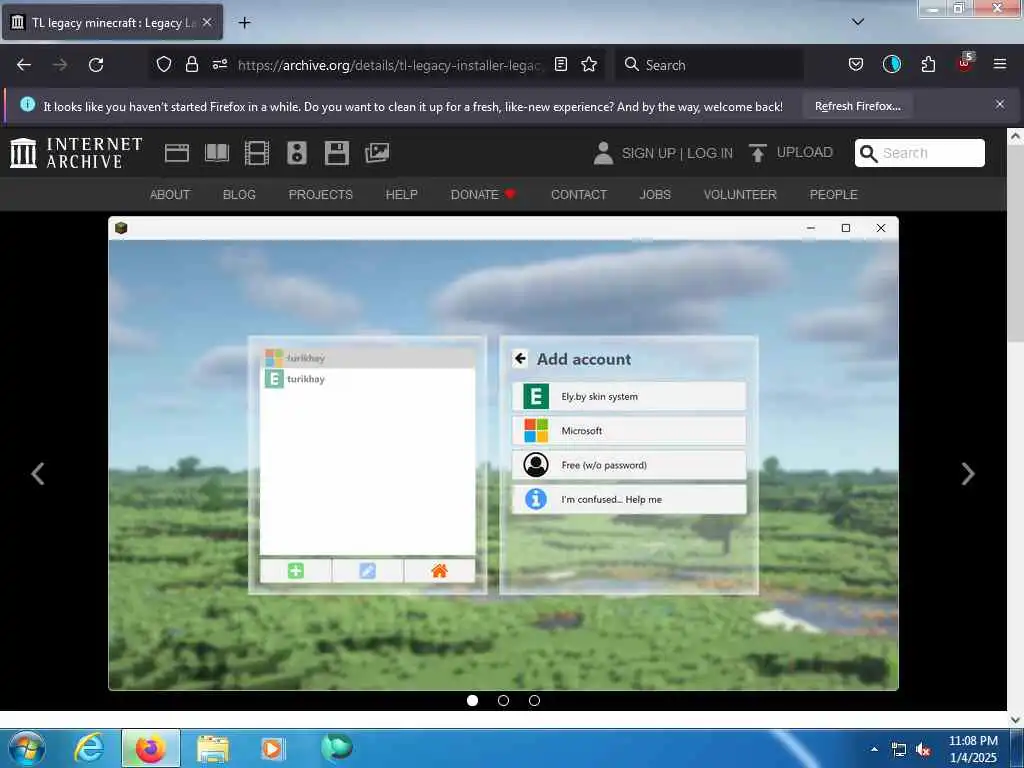The width and height of the screenshot is (1024, 768).
Task: Click muted volume tray icon
Action: pyautogui.click(x=923, y=750)
